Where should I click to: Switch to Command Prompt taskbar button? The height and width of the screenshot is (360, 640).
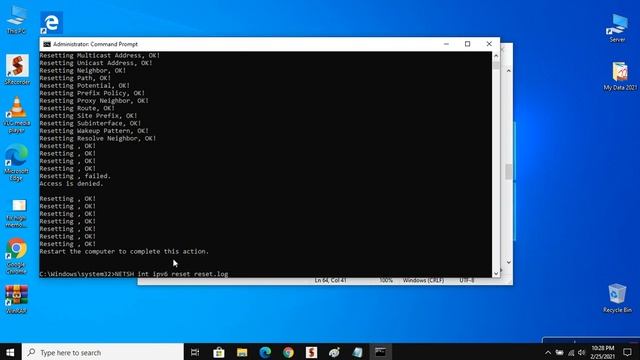(380, 352)
